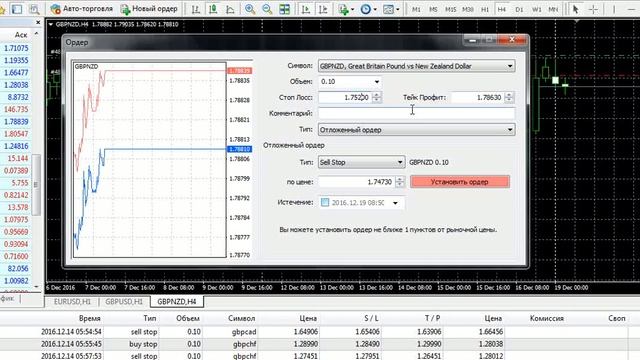Click the Стоп Лосс input field
This screenshot has height=360, width=640.
(345, 98)
